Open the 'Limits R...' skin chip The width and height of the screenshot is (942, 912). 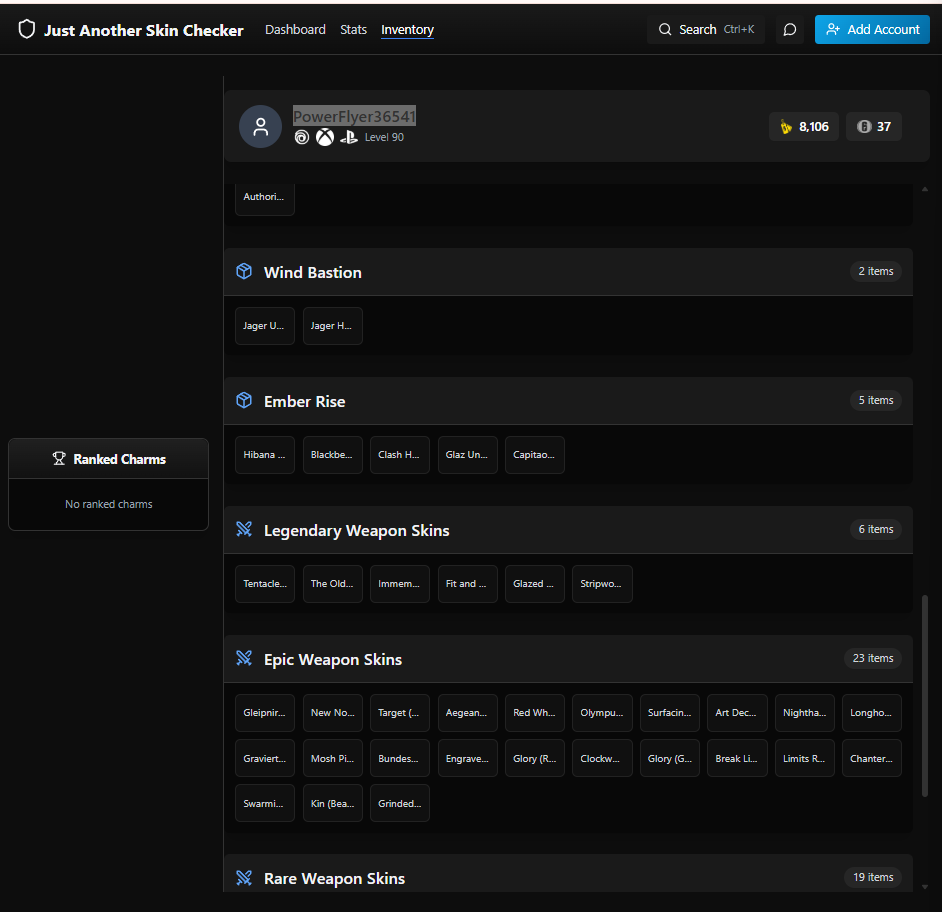pos(805,759)
